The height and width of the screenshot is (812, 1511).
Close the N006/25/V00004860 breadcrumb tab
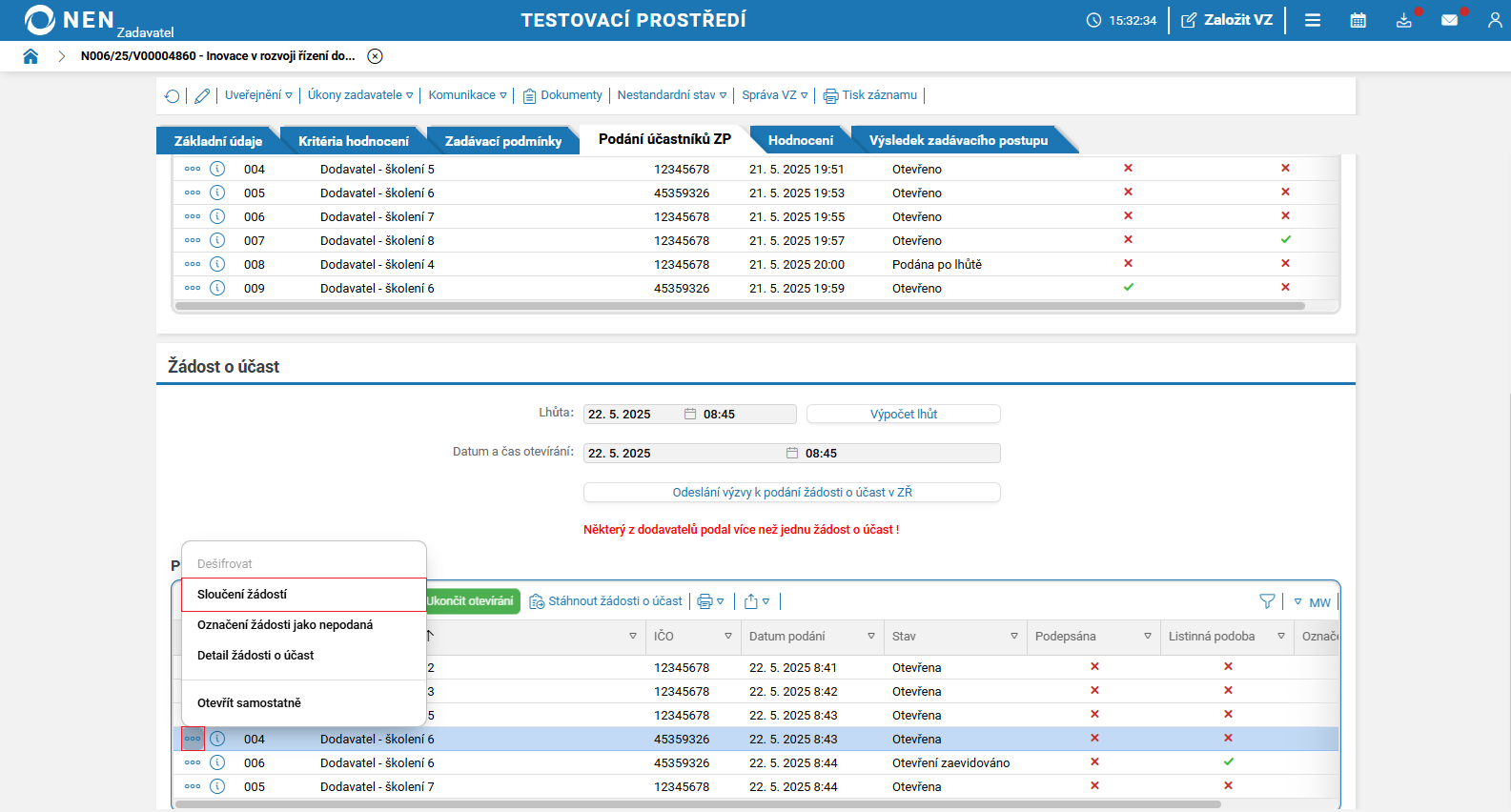point(376,56)
